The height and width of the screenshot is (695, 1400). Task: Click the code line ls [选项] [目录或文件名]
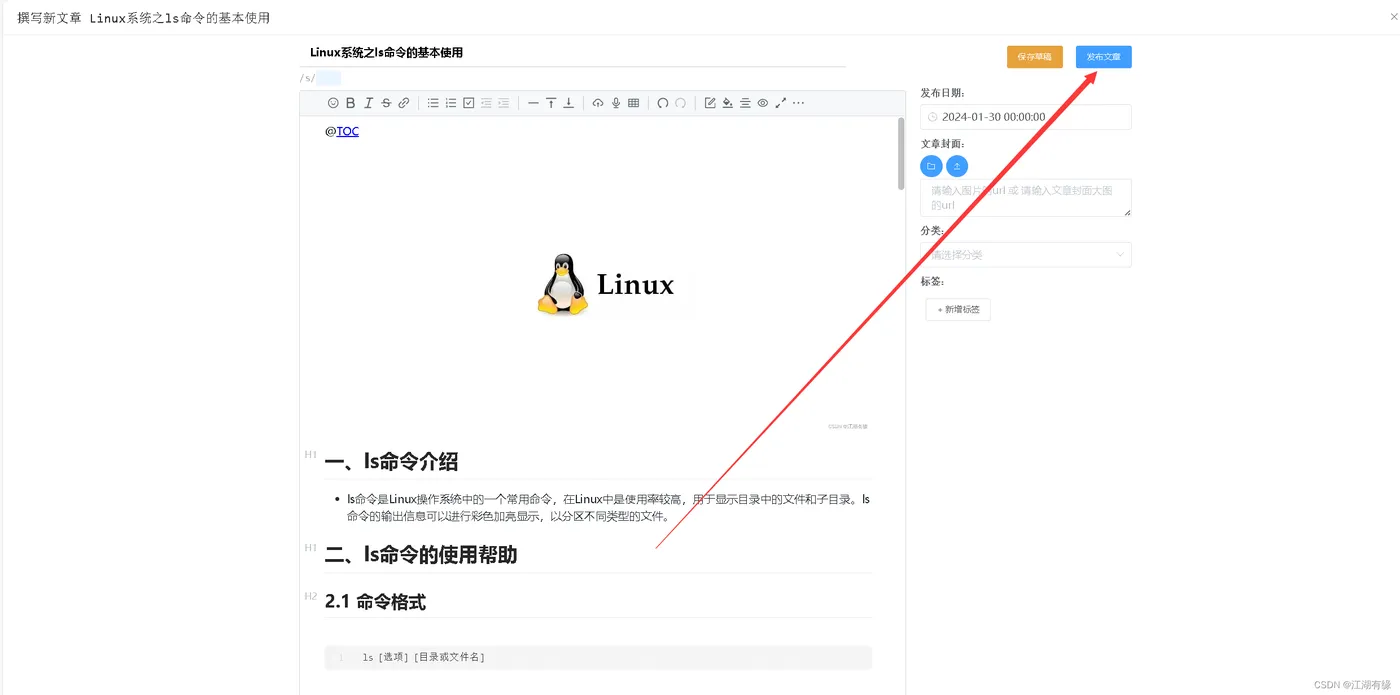click(424, 657)
